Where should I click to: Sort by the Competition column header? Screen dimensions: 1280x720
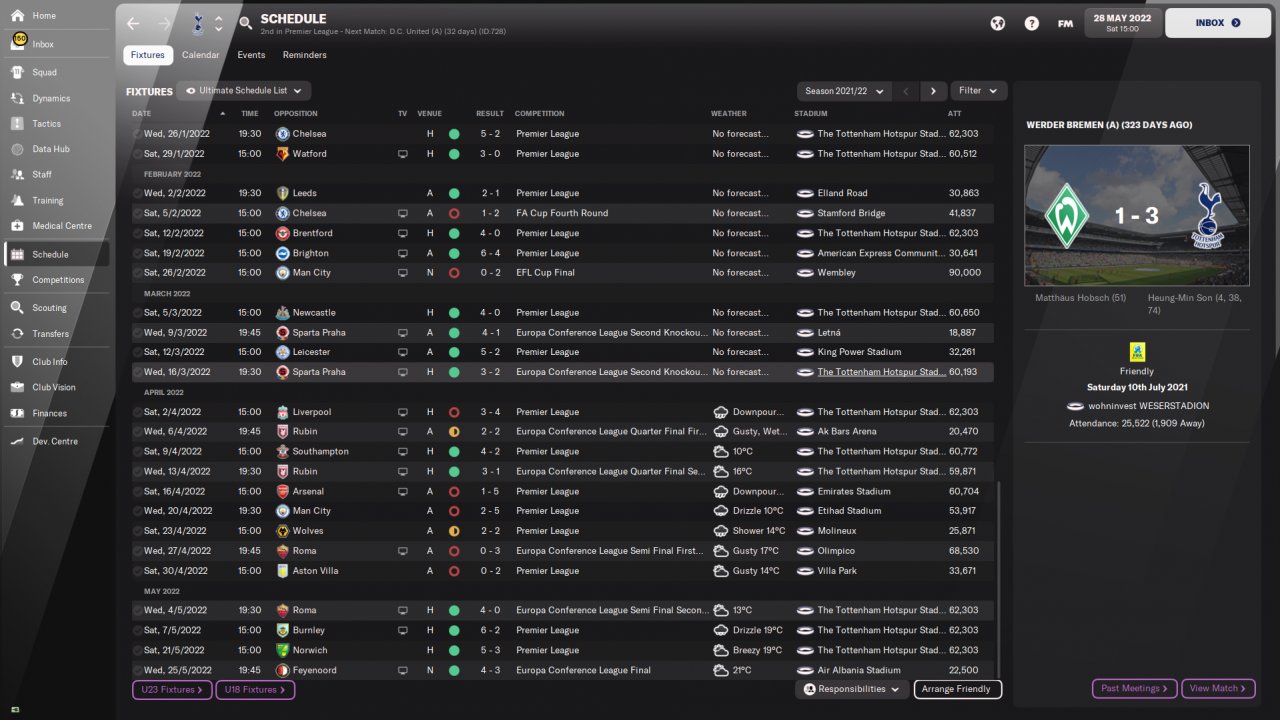click(540, 114)
